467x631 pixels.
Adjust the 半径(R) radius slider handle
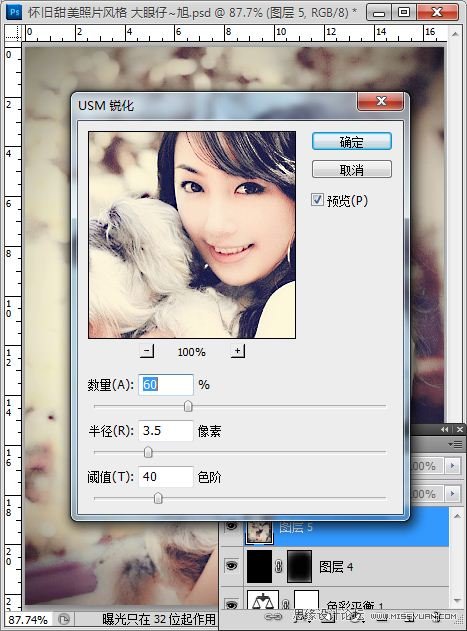coord(148,452)
